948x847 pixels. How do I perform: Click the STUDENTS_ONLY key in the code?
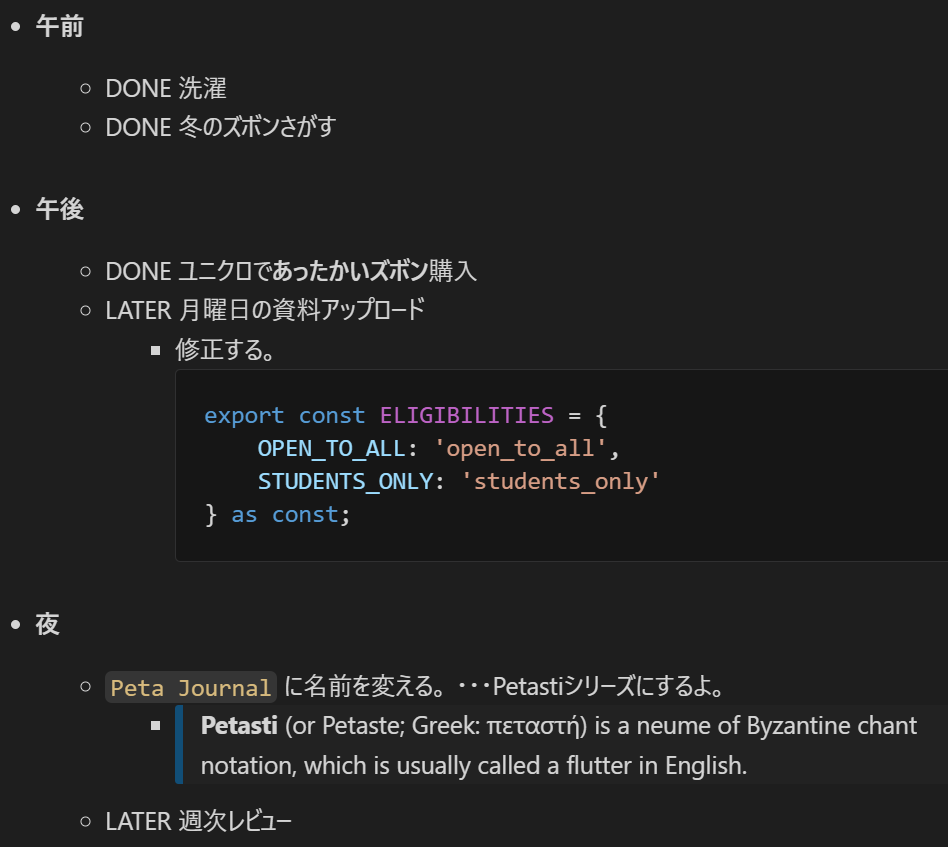pos(345,482)
